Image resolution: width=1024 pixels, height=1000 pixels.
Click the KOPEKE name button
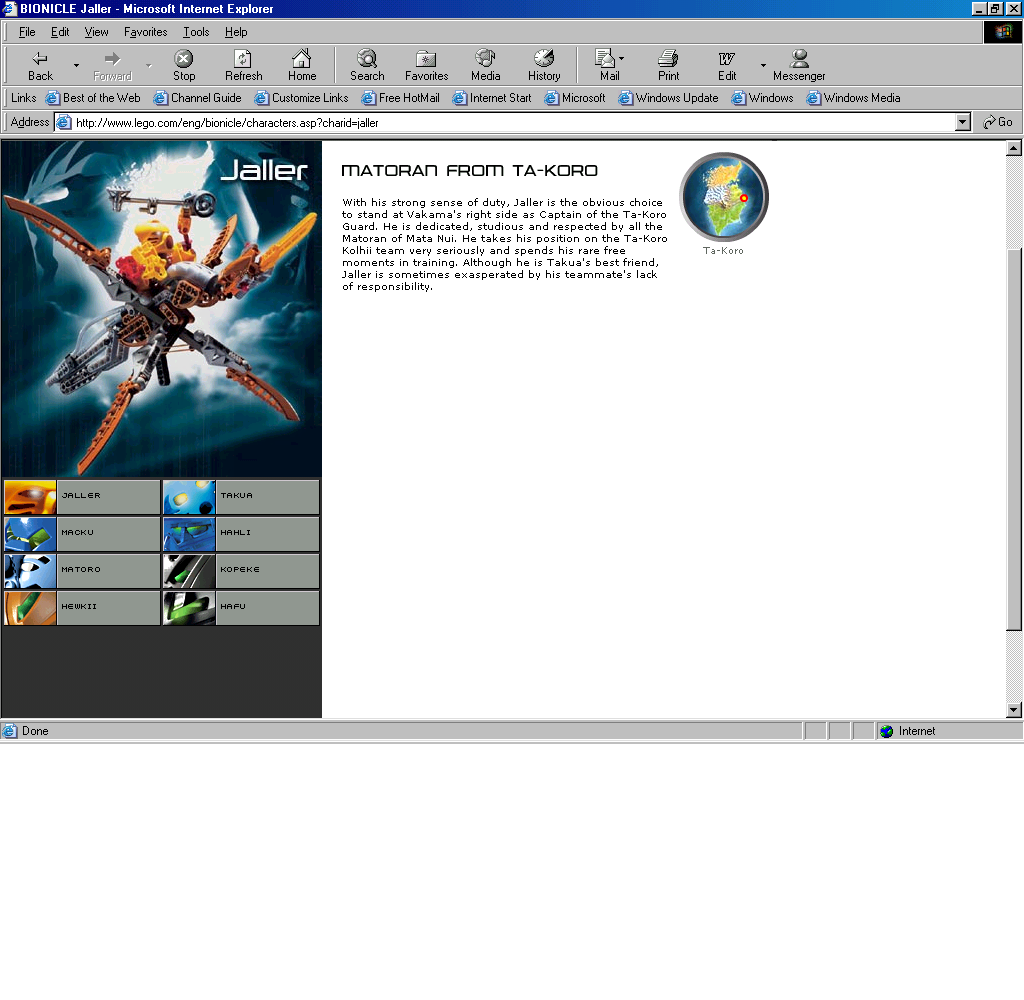[x=267, y=572]
